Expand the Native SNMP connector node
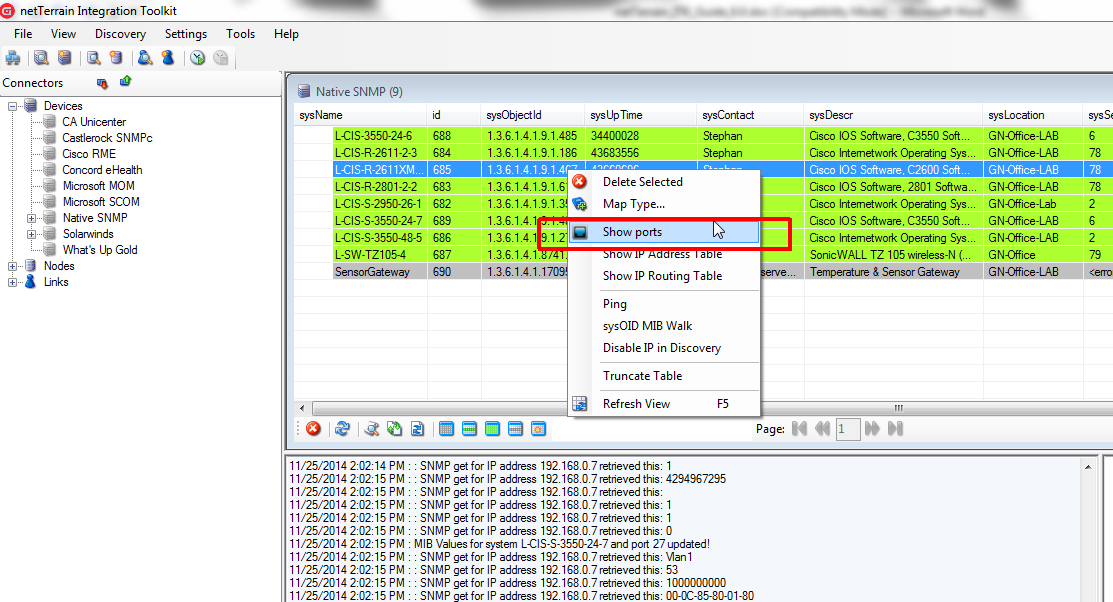 coord(32,218)
